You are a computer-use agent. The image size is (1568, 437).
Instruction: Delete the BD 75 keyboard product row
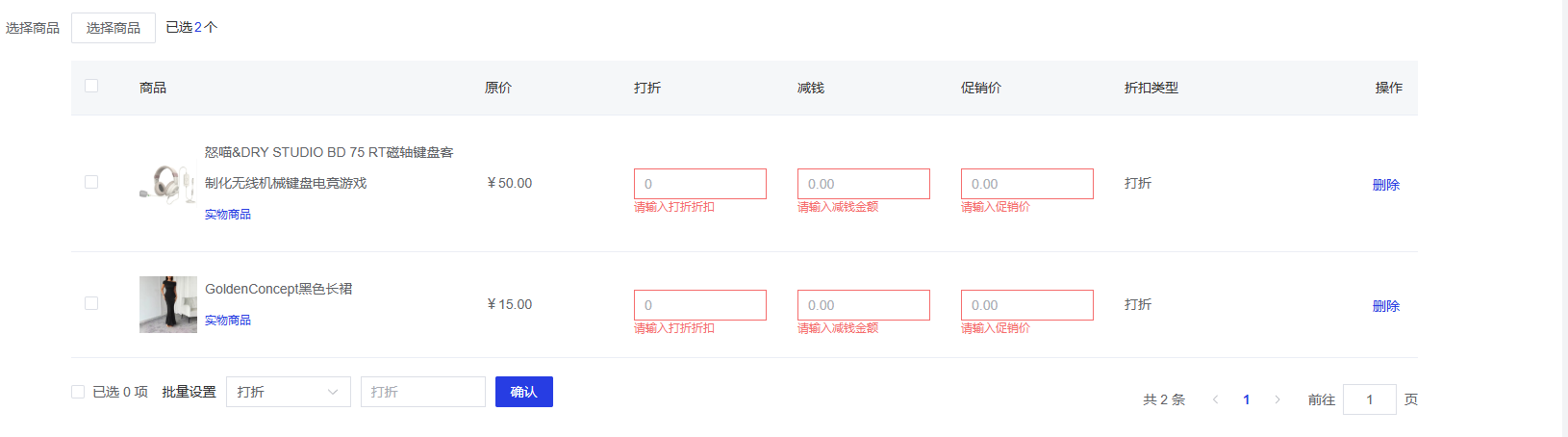1385,185
